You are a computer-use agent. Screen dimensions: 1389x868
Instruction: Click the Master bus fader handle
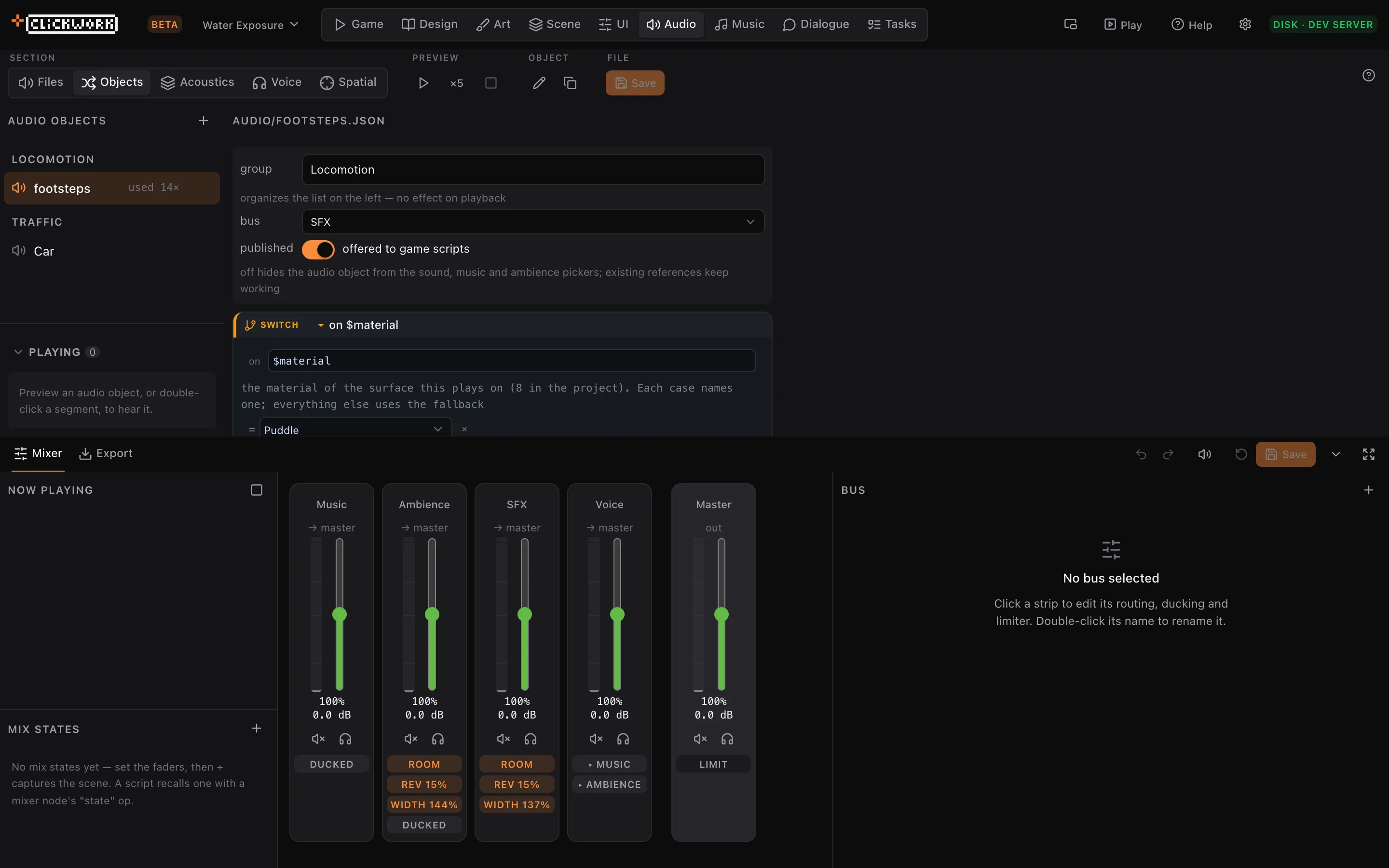(721, 614)
